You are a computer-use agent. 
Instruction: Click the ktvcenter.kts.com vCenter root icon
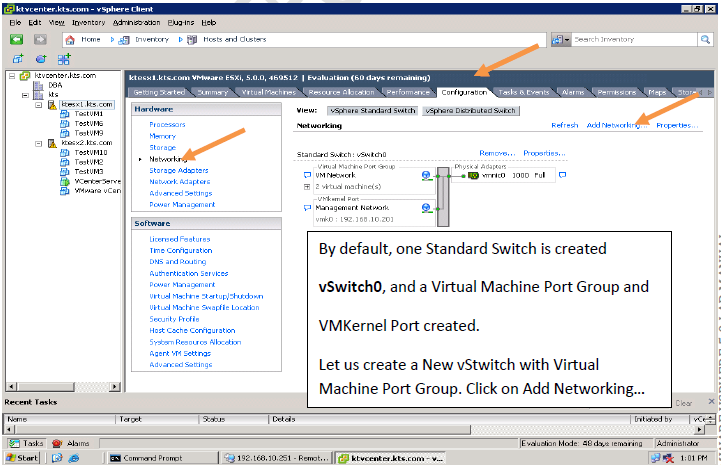tap(25, 75)
